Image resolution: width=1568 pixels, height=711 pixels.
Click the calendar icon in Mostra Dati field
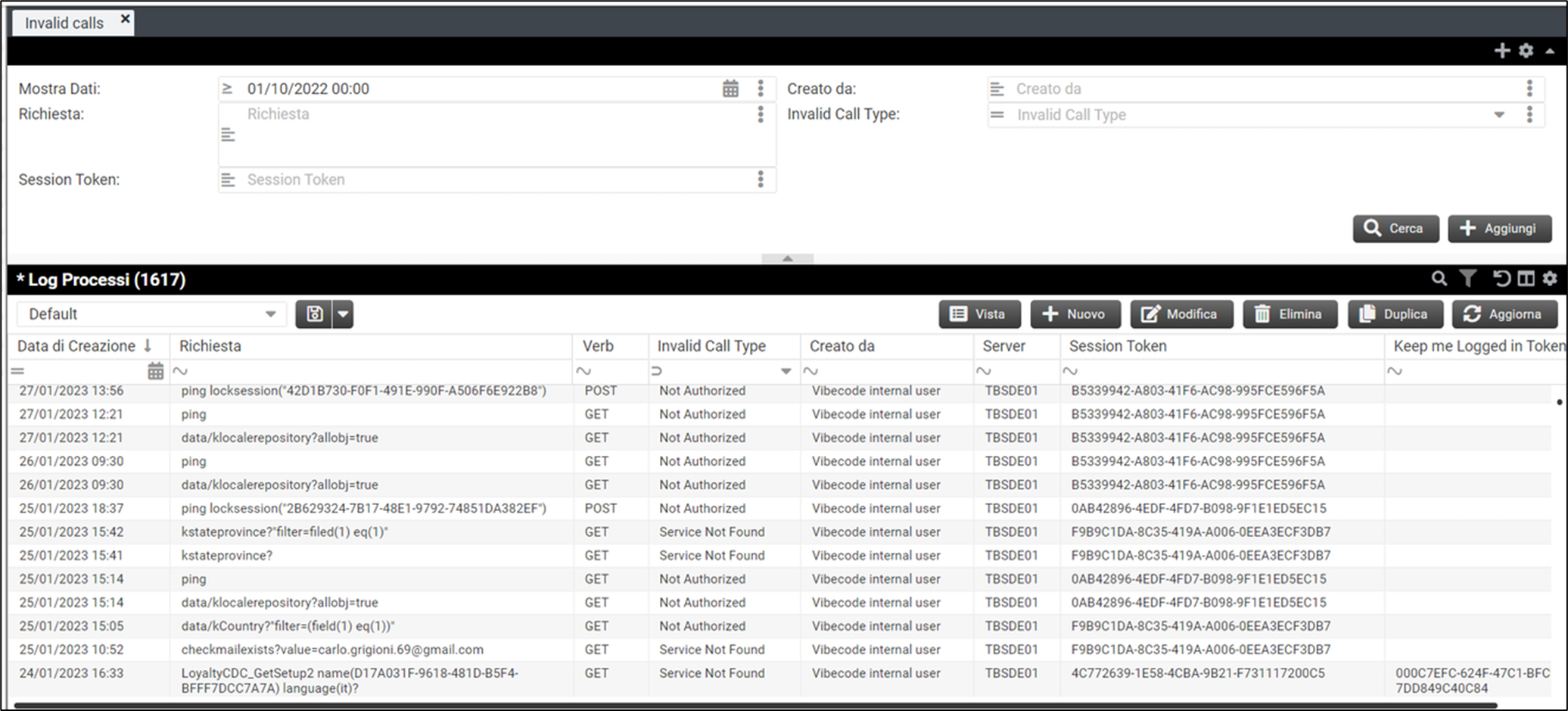click(x=730, y=89)
